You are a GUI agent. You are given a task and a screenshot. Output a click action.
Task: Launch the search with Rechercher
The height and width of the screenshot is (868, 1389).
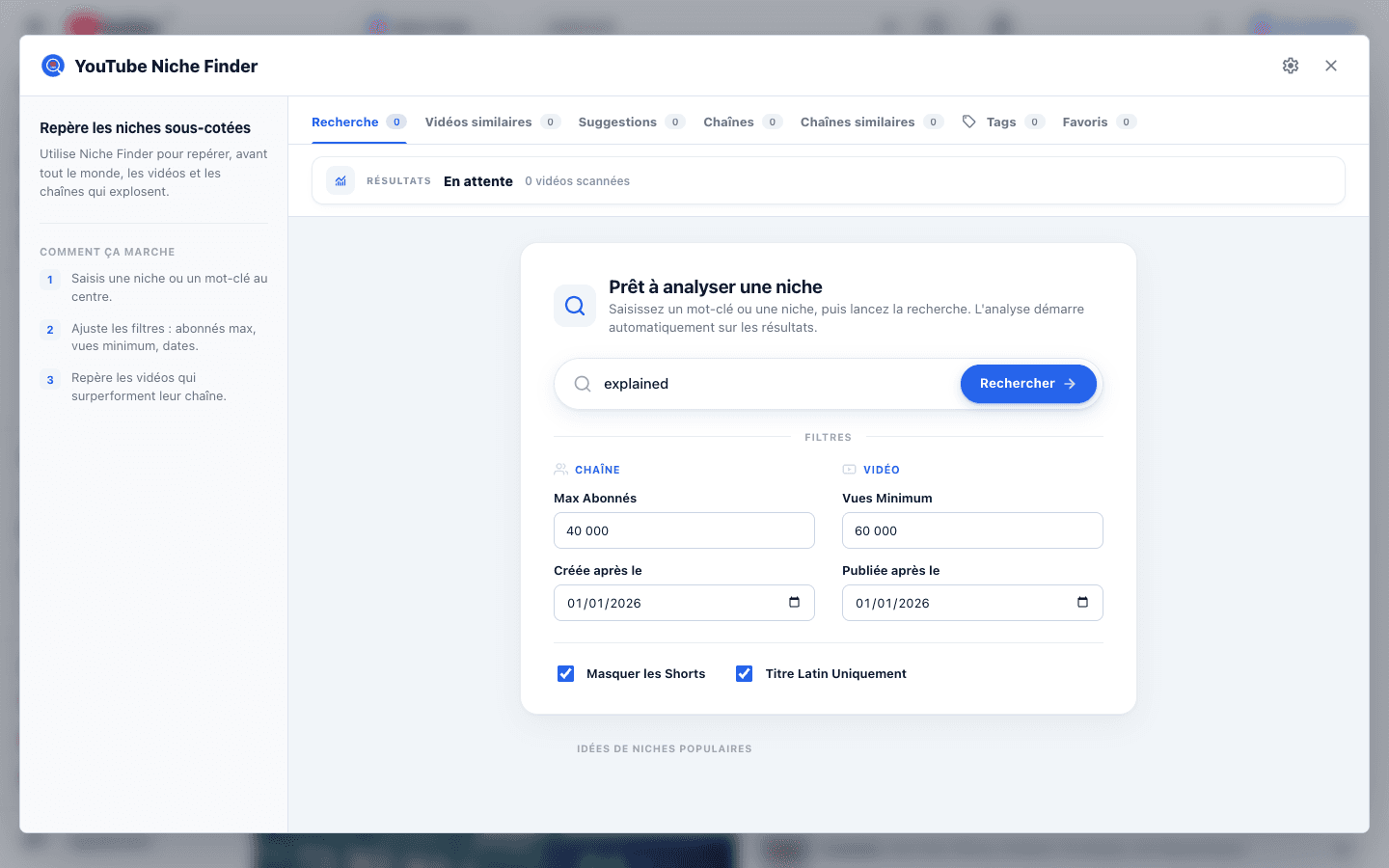pyautogui.click(x=1028, y=384)
